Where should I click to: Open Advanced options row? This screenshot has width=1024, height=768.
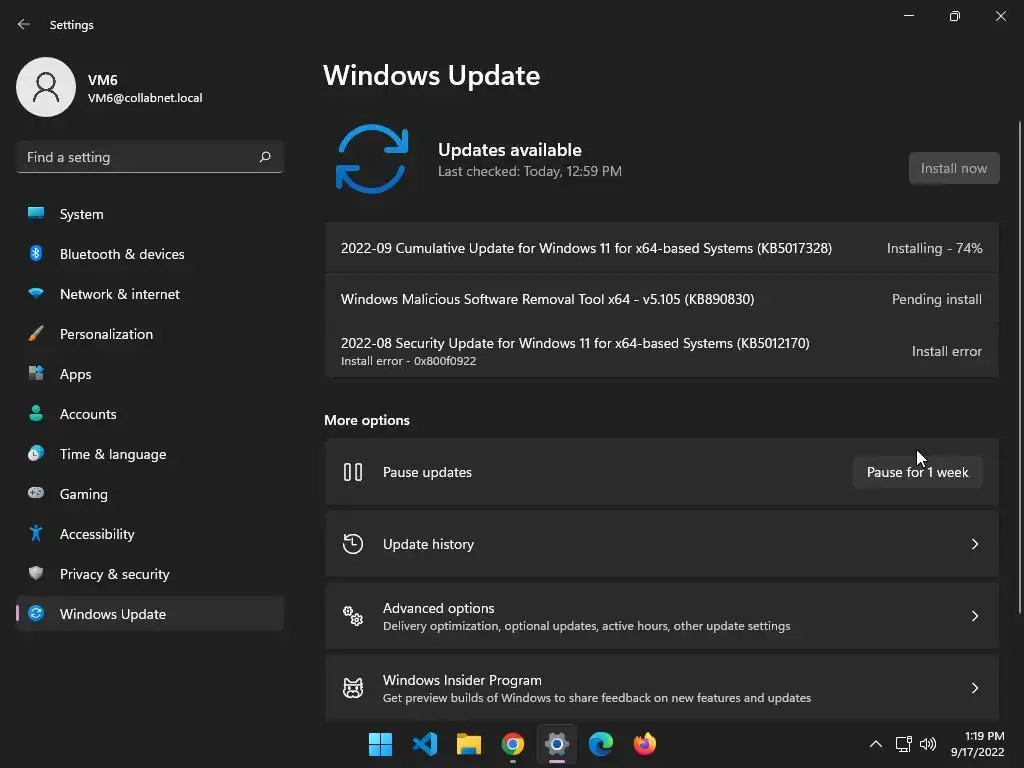(662, 616)
